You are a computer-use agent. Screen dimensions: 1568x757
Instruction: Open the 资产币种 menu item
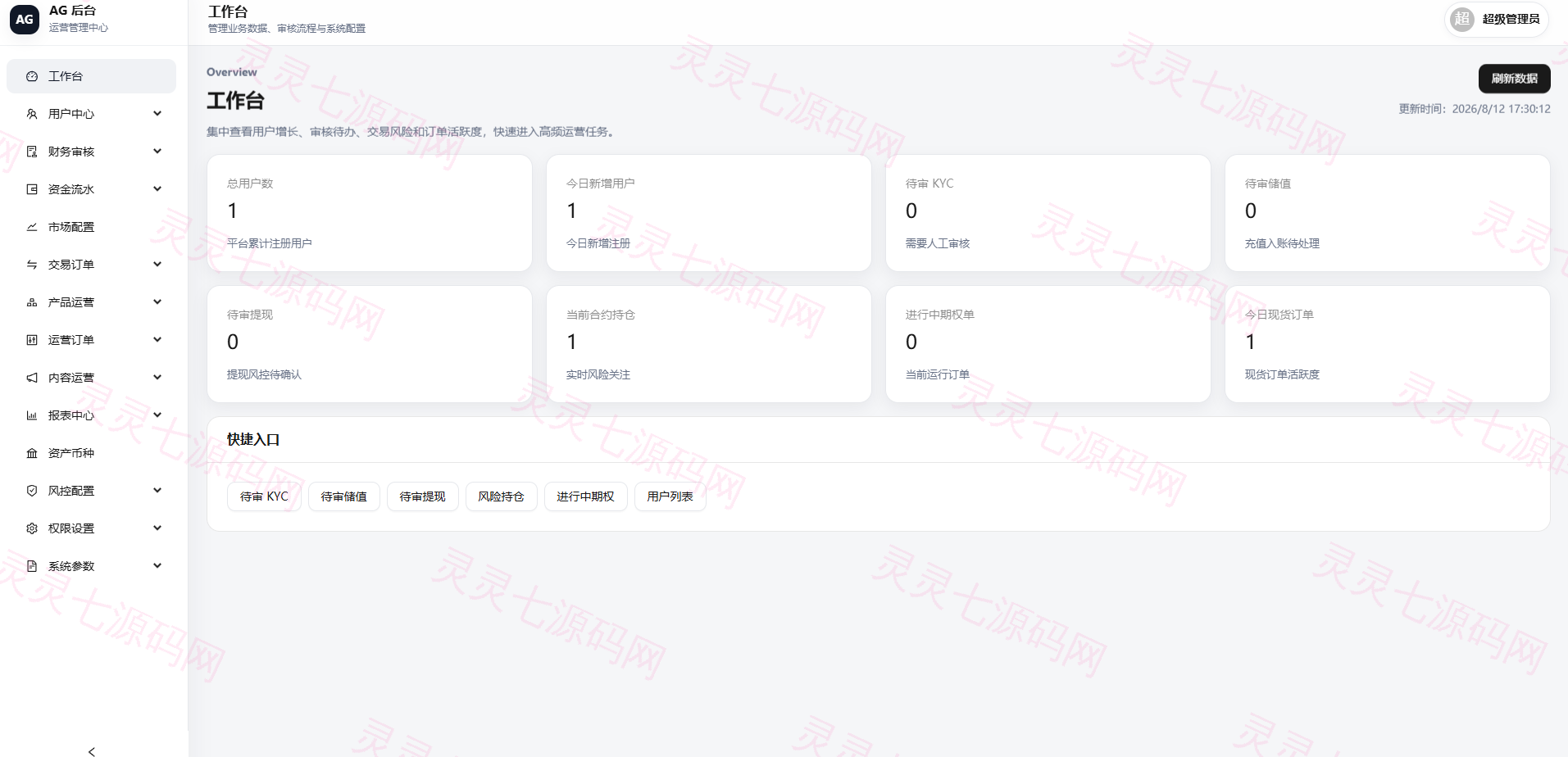tap(91, 453)
